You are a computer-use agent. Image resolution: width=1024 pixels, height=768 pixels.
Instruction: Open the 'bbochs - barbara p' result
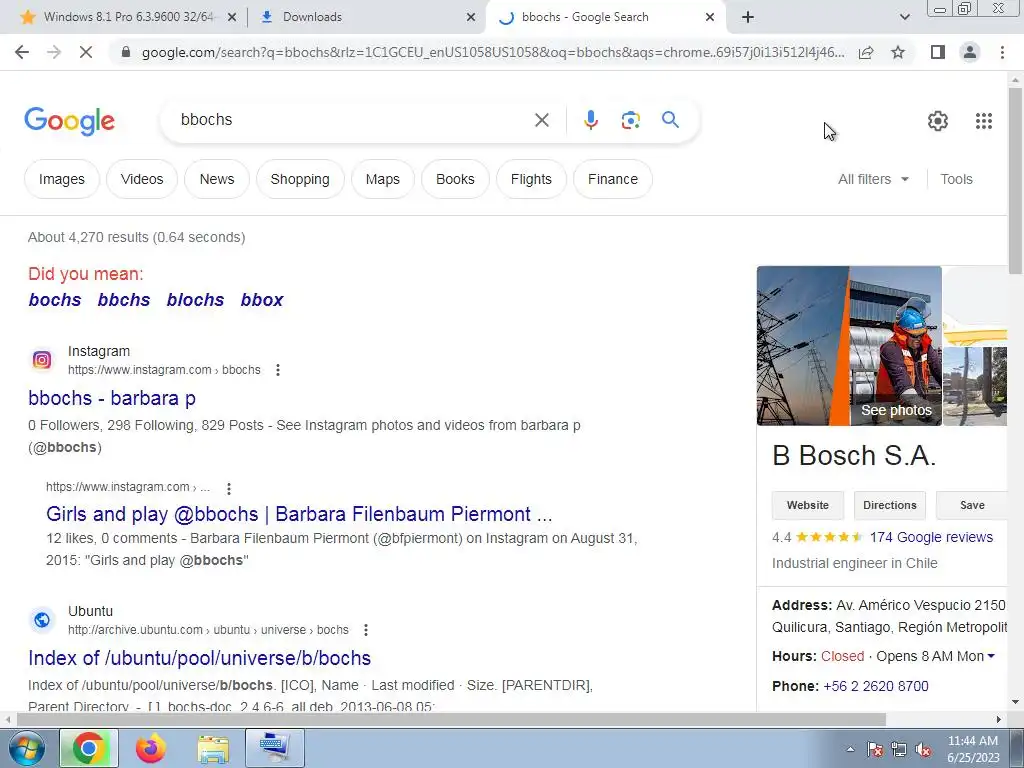coord(112,398)
